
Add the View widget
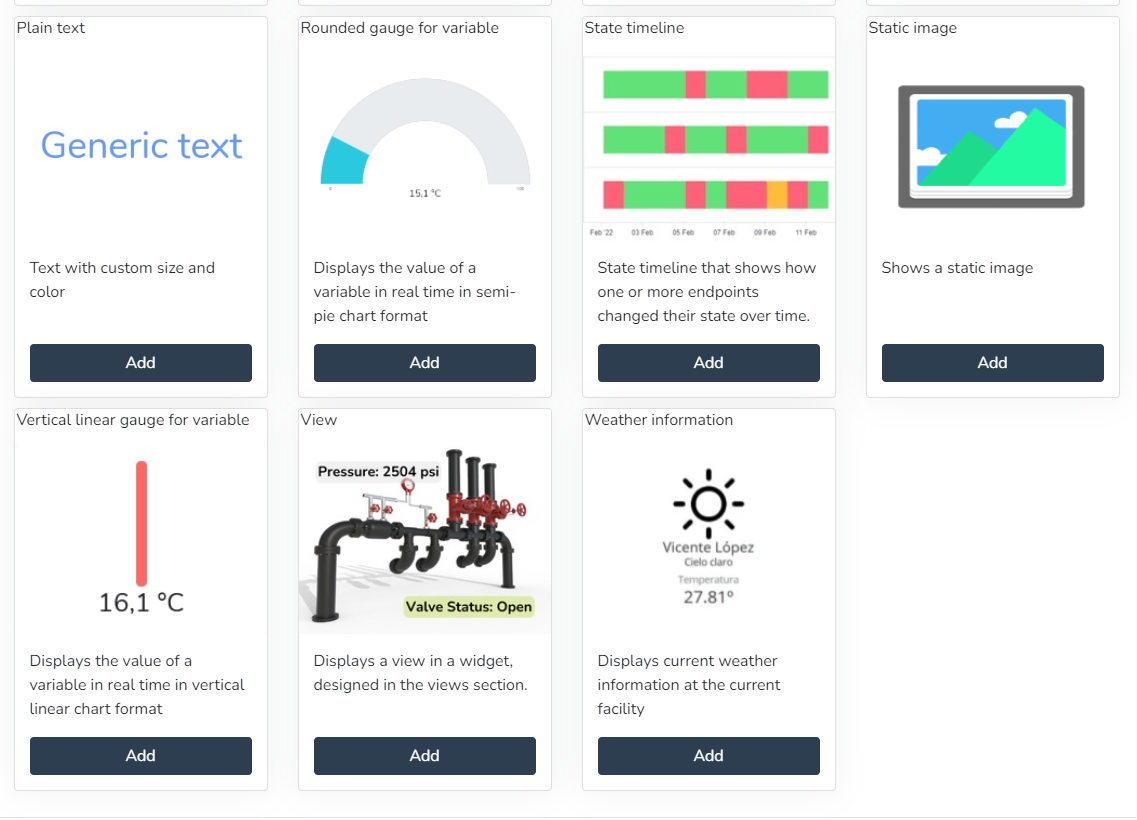[x=424, y=756]
